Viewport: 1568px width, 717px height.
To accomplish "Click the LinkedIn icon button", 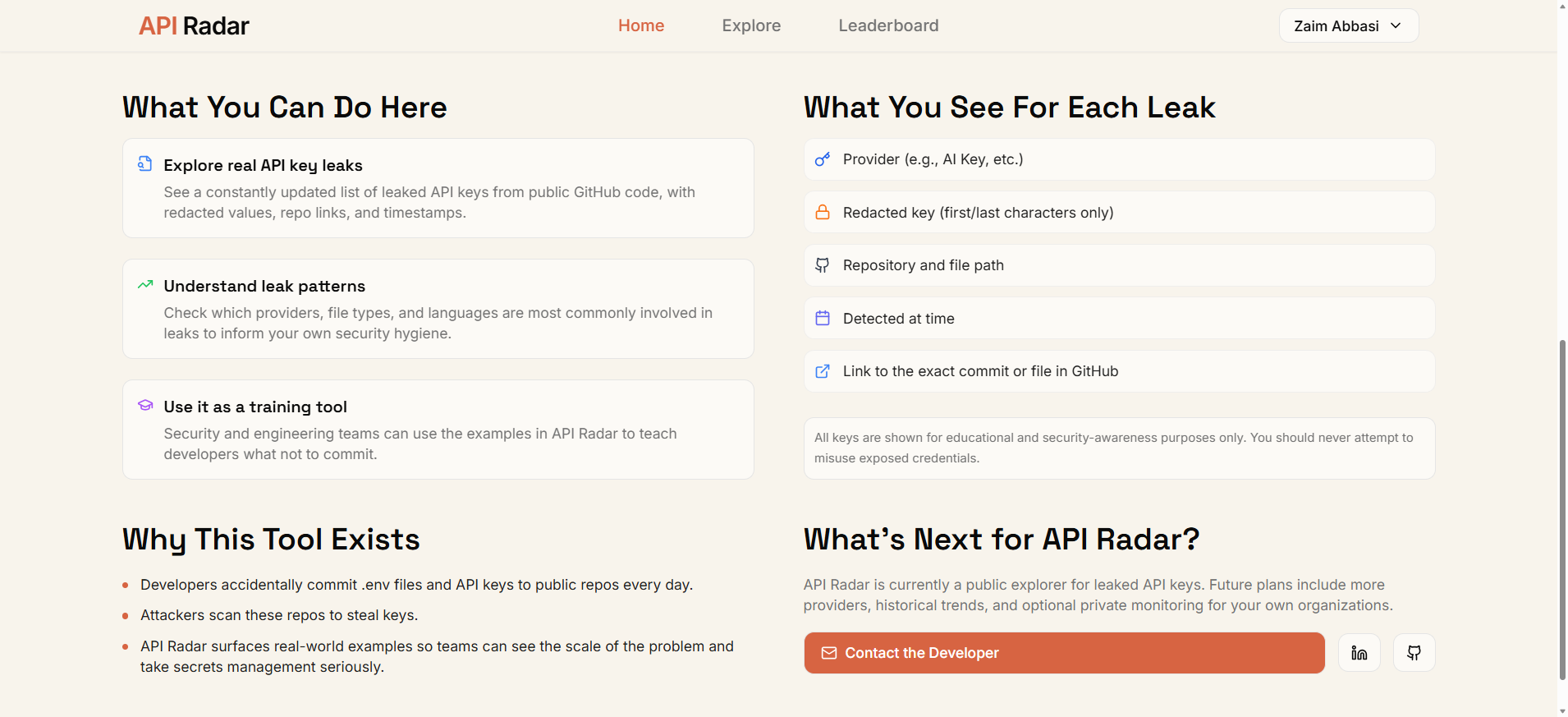I will tap(1359, 653).
